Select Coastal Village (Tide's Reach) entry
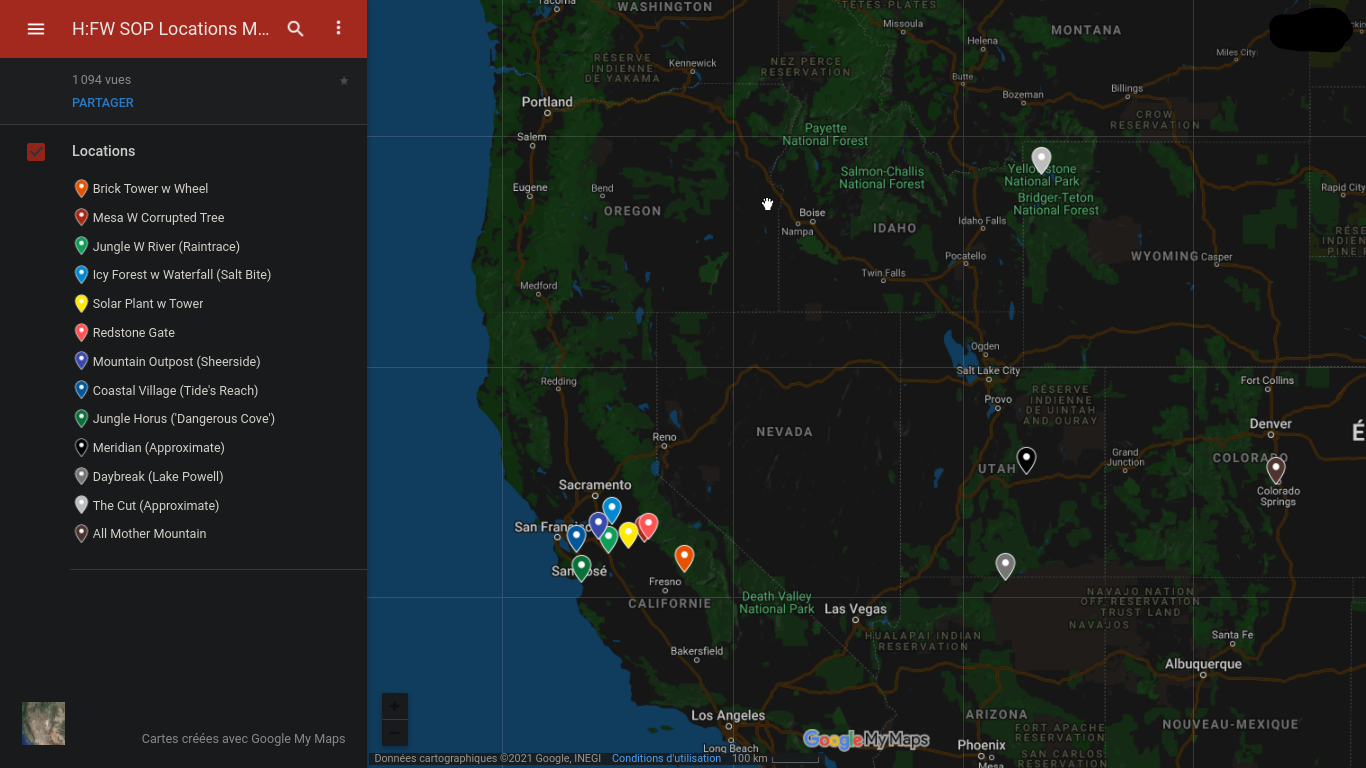The width and height of the screenshot is (1366, 768). (x=175, y=391)
